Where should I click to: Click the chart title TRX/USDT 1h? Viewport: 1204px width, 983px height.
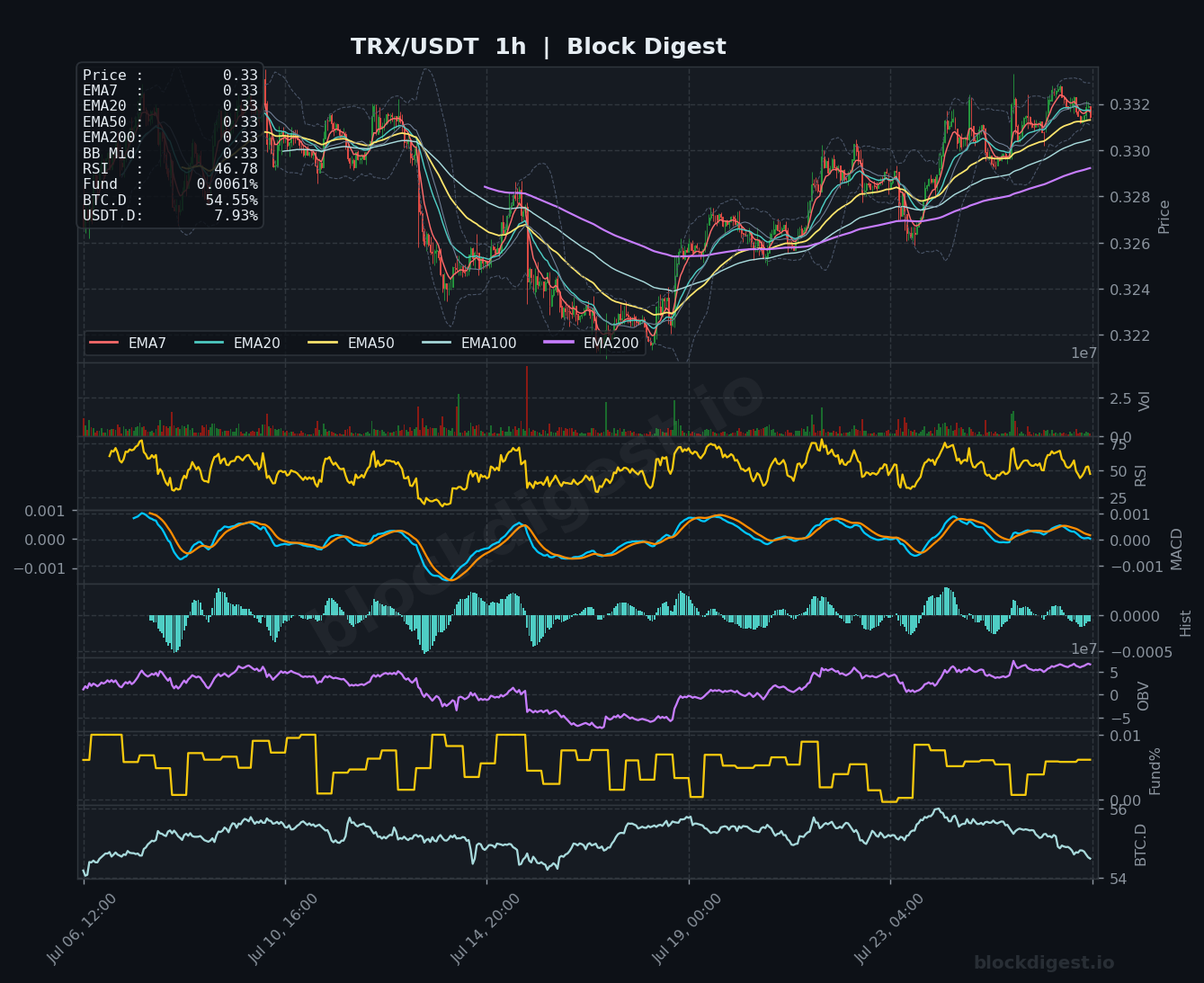pyautogui.click(x=438, y=47)
